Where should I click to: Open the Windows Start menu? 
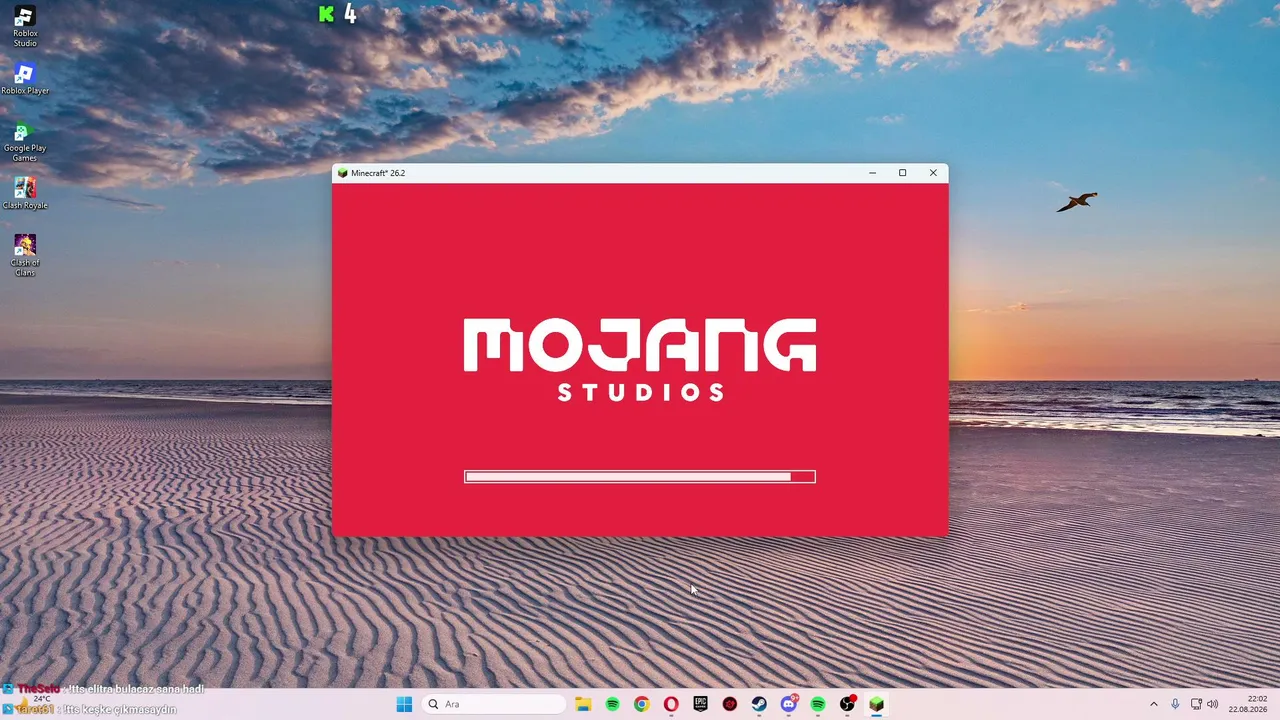coord(404,704)
